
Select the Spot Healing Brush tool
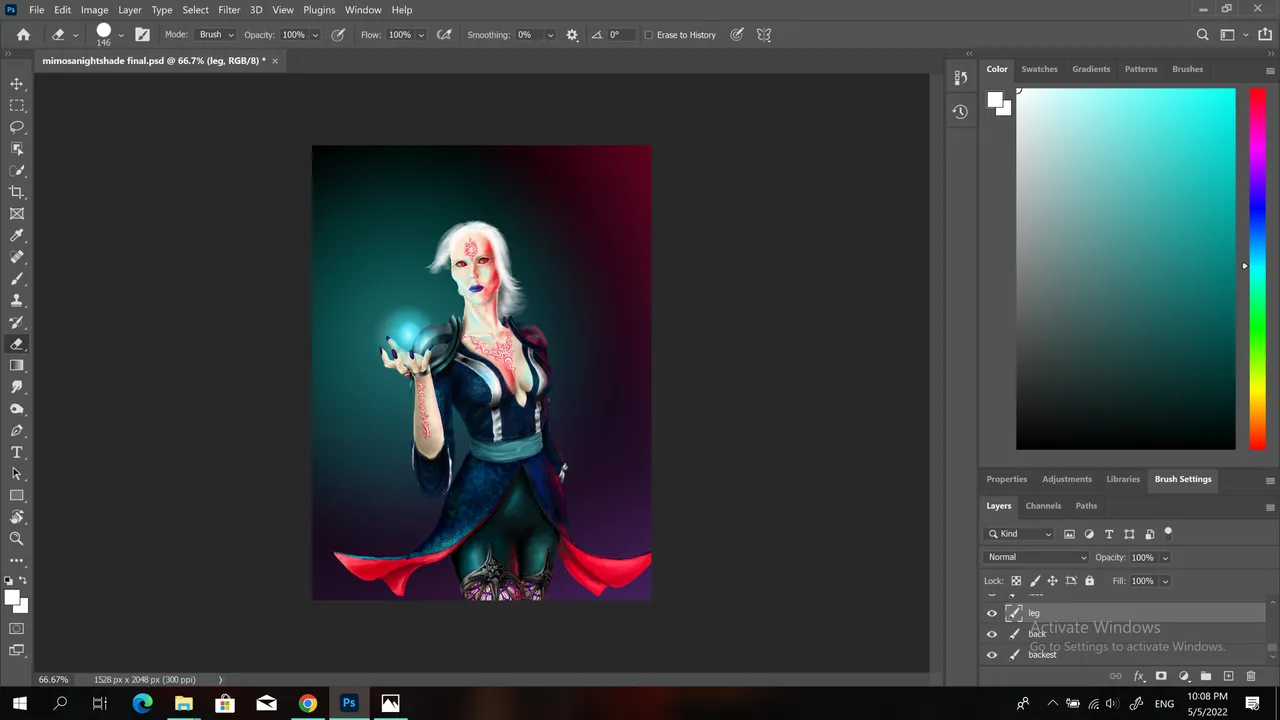pos(17,257)
